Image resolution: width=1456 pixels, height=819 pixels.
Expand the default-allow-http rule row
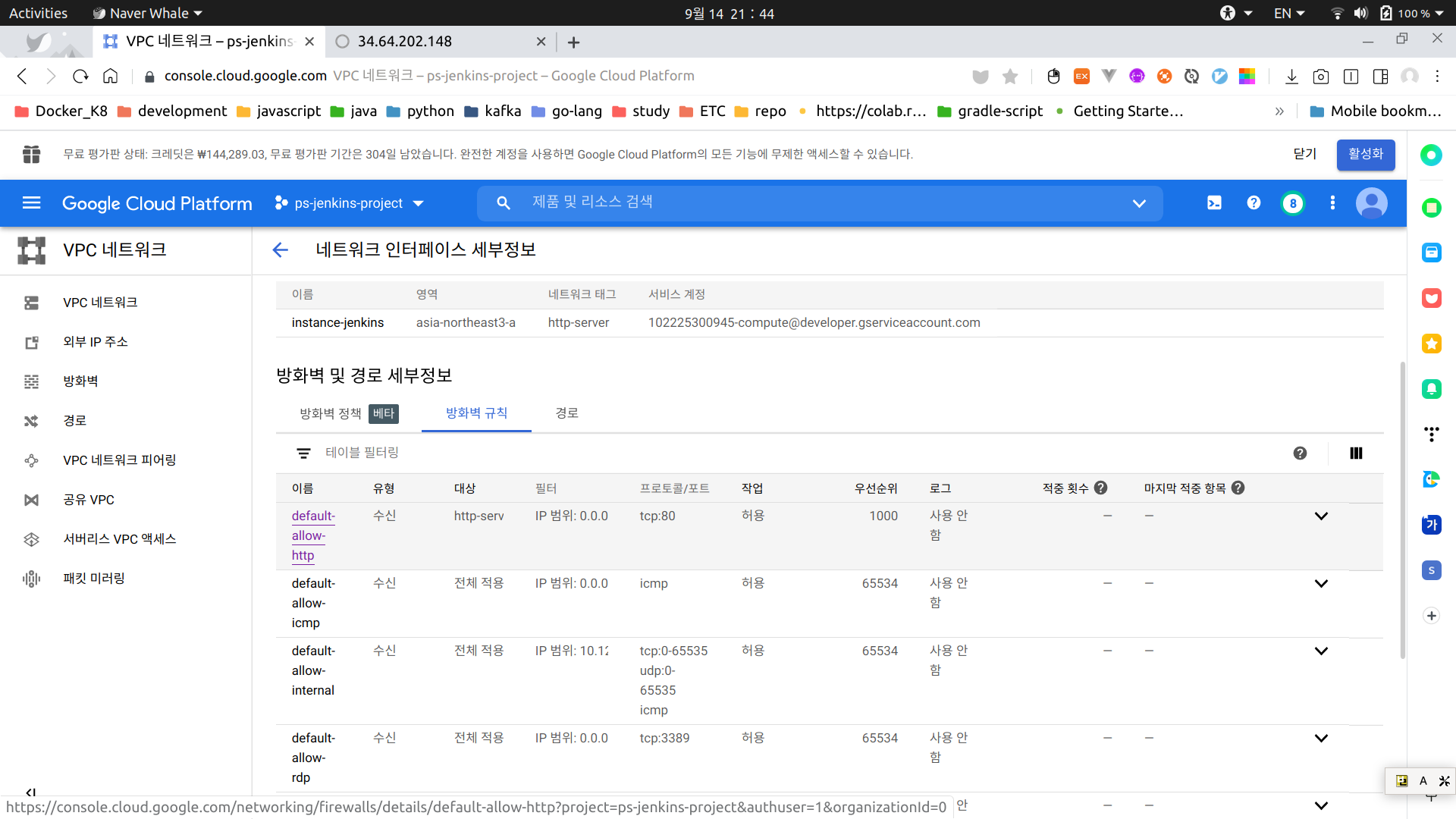pyautogui.click(x=1321, y=516)
